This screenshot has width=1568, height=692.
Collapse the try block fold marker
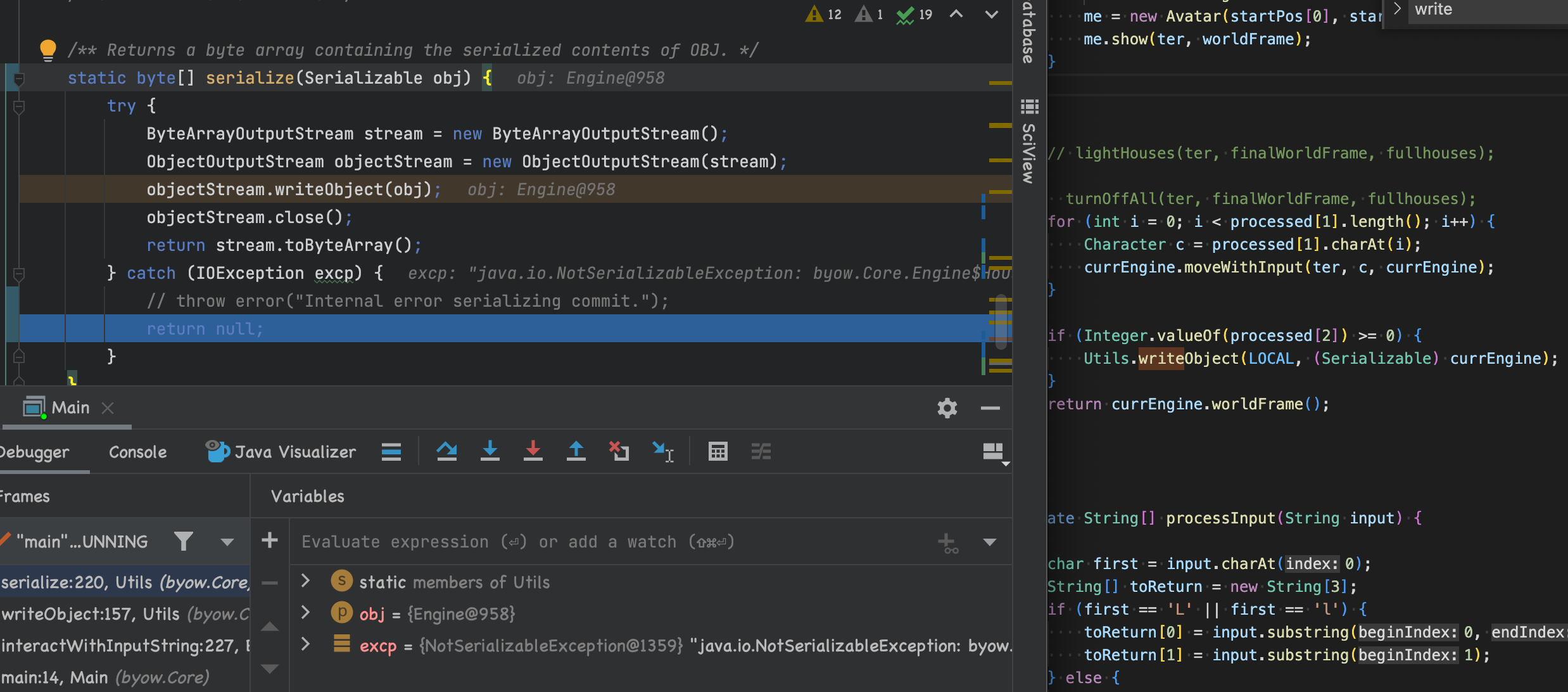19,106
